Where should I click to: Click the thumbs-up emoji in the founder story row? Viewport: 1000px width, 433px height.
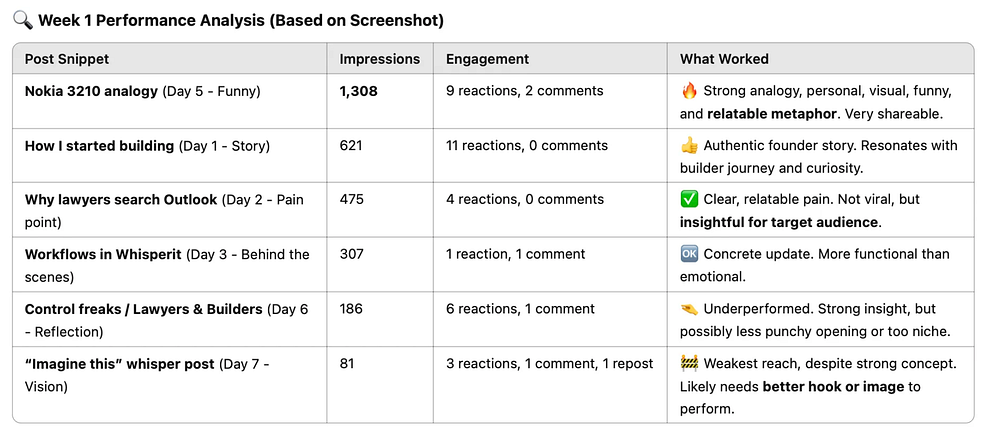click(x=688, y=146)
